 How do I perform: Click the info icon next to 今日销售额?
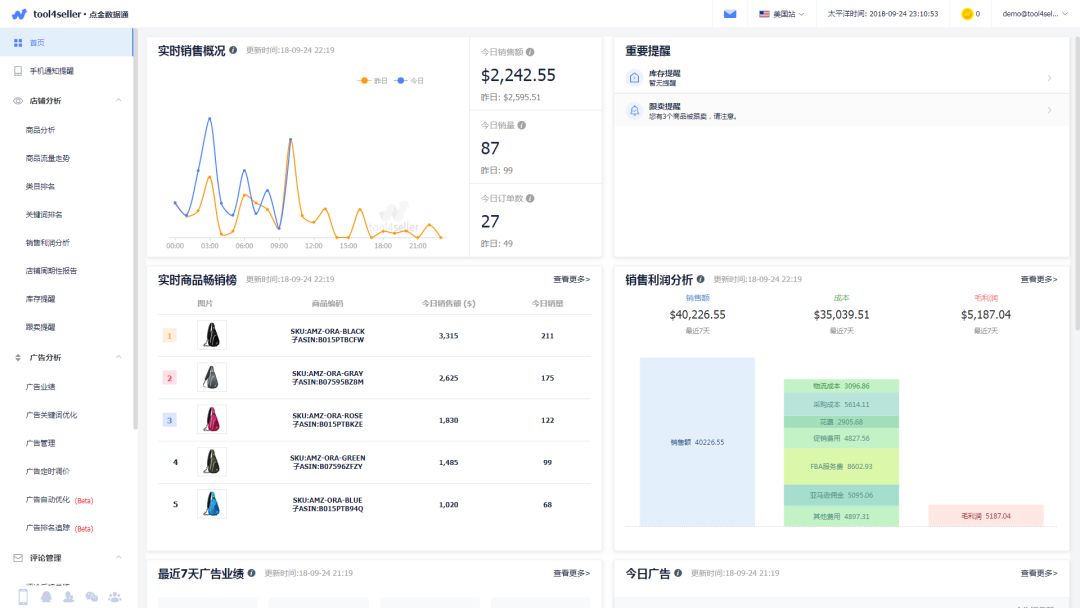tap(530, 52)
